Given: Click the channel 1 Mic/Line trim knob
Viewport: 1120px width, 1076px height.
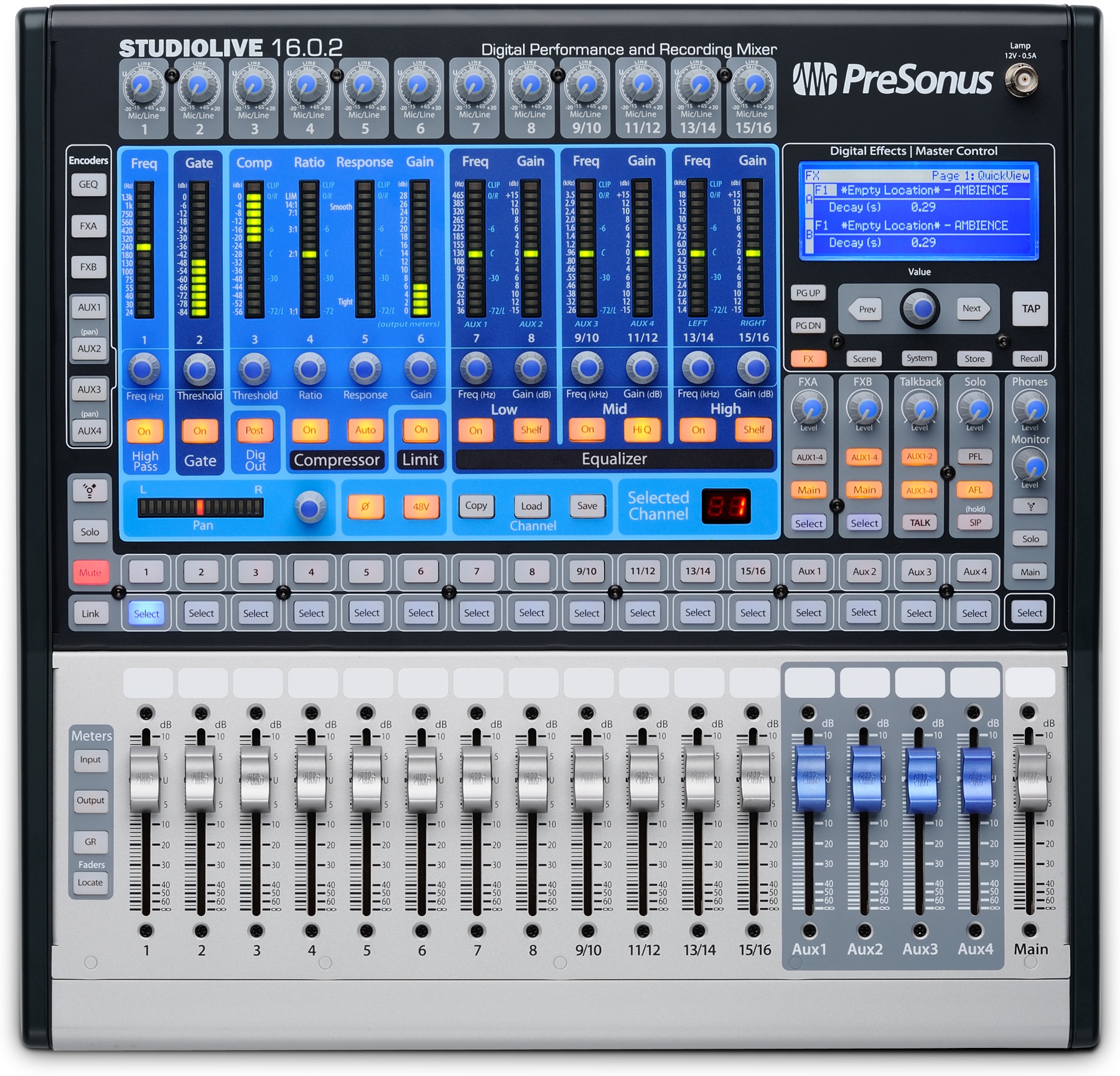Looking at the screenshot, I should tap(144, 88).
